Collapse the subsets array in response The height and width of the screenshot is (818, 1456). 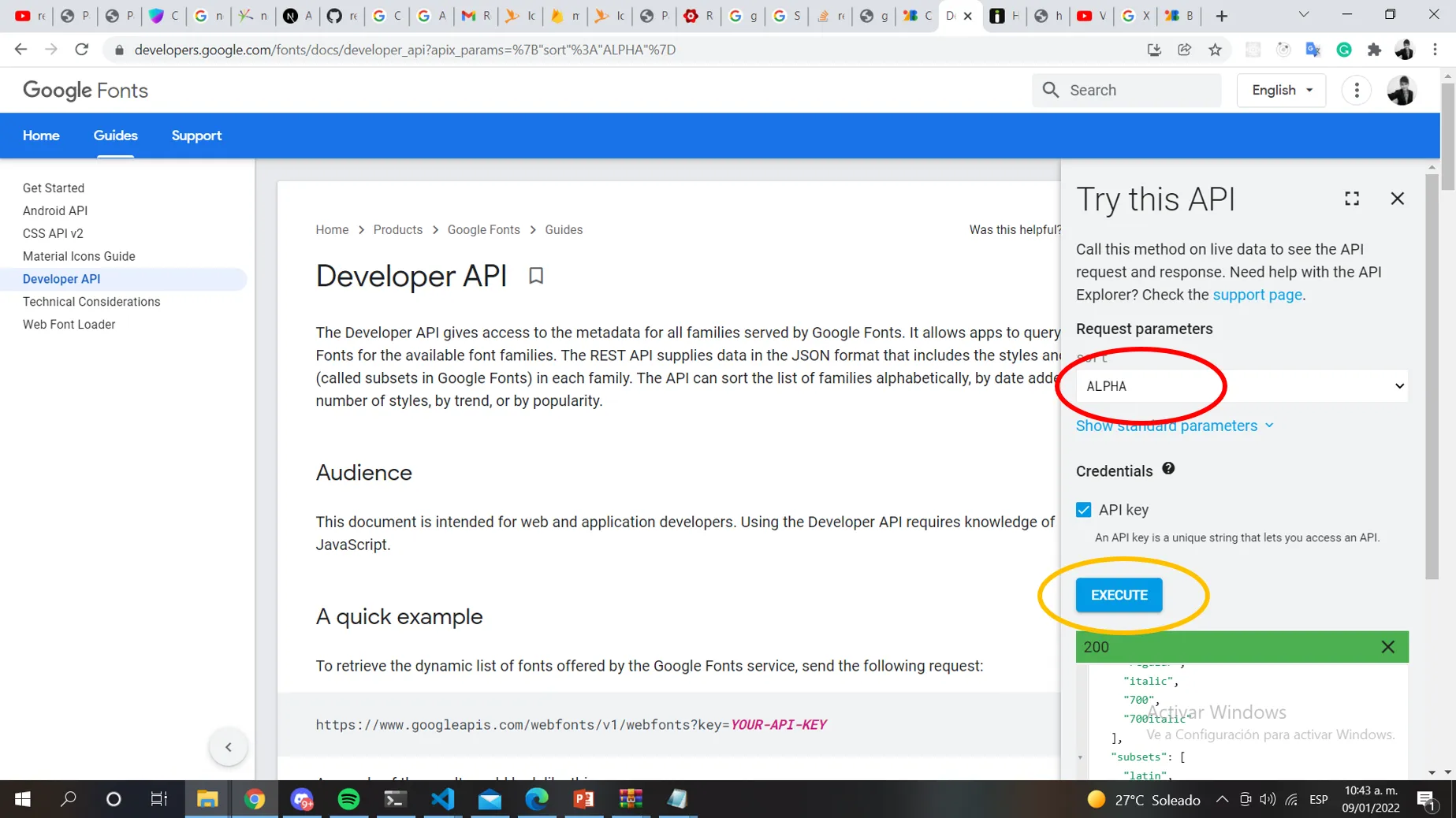tap(1080, 757)
